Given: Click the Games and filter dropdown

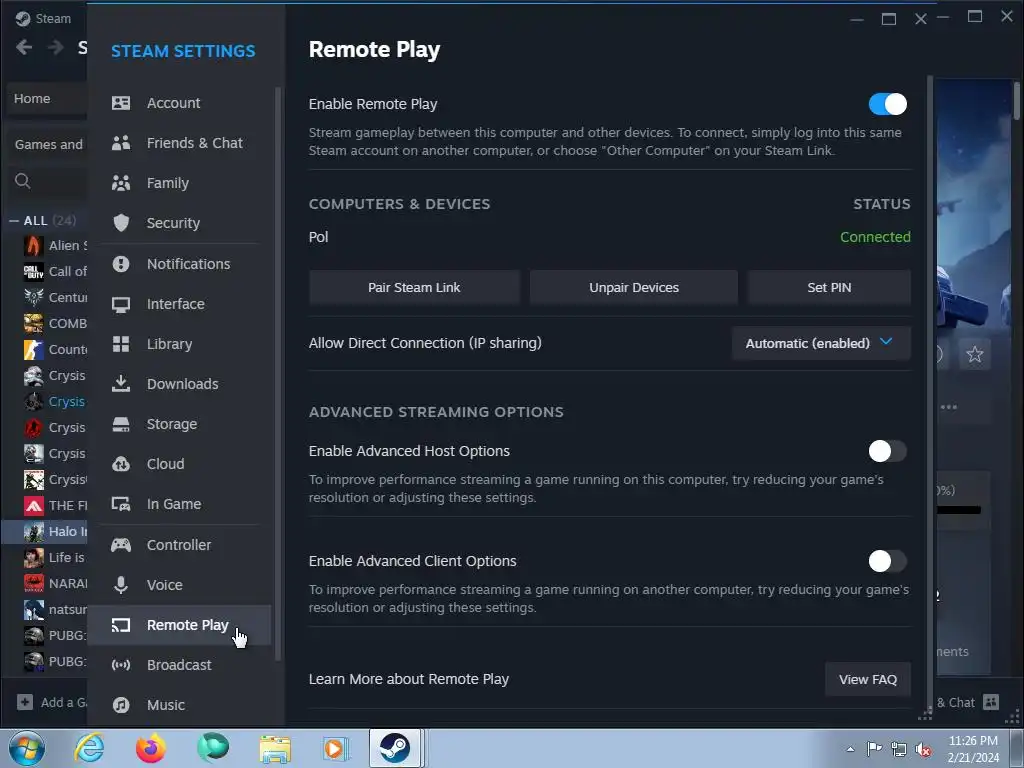Looking at the screenshot, I should (x=46, y=144).
